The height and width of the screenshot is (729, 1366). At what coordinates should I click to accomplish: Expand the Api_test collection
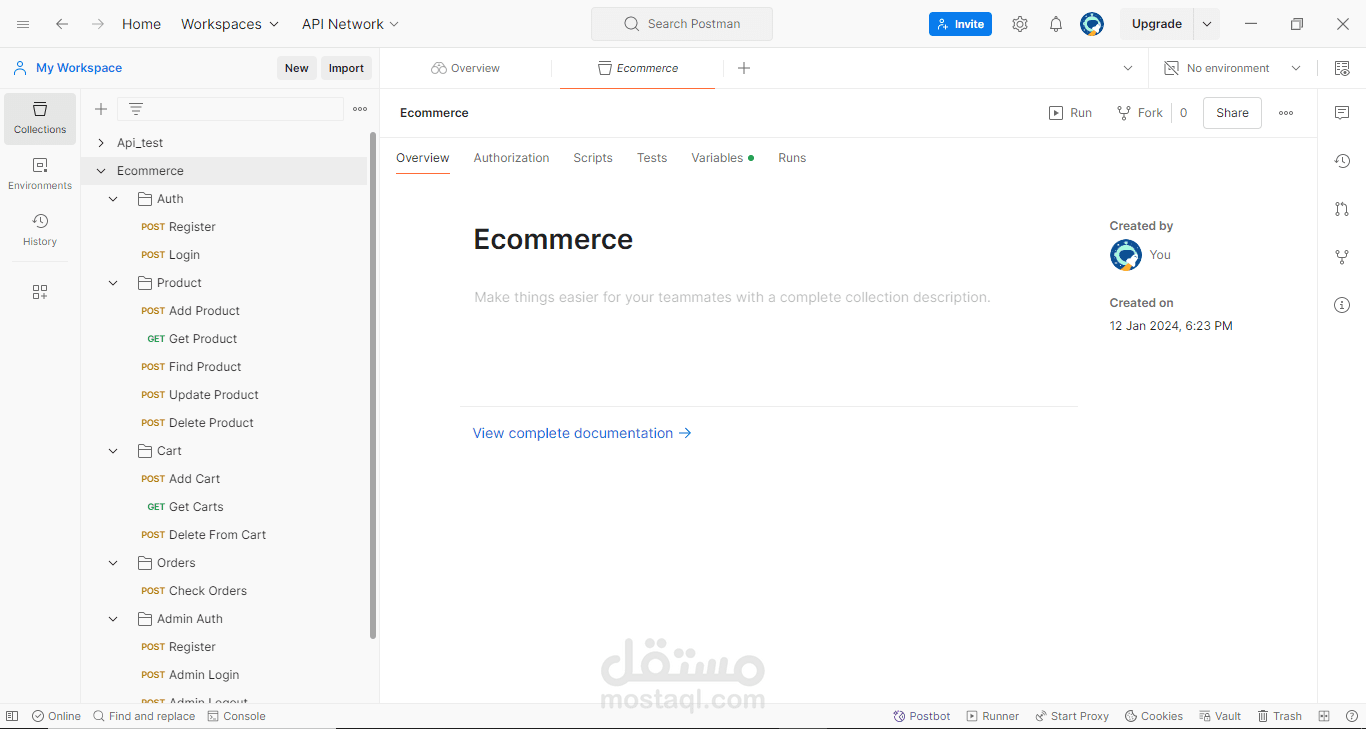[101, 143]
